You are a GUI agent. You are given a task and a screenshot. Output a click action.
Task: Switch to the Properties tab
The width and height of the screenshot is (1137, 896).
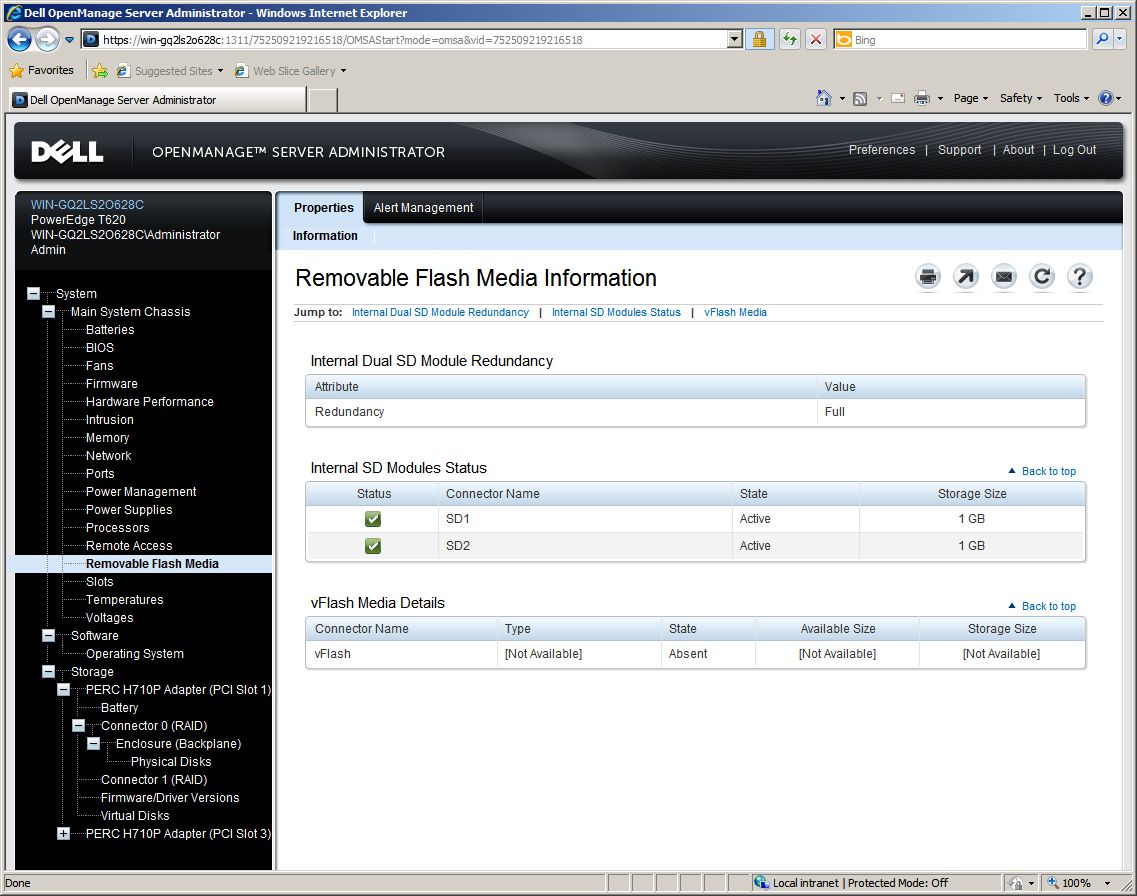click(323, 208)
